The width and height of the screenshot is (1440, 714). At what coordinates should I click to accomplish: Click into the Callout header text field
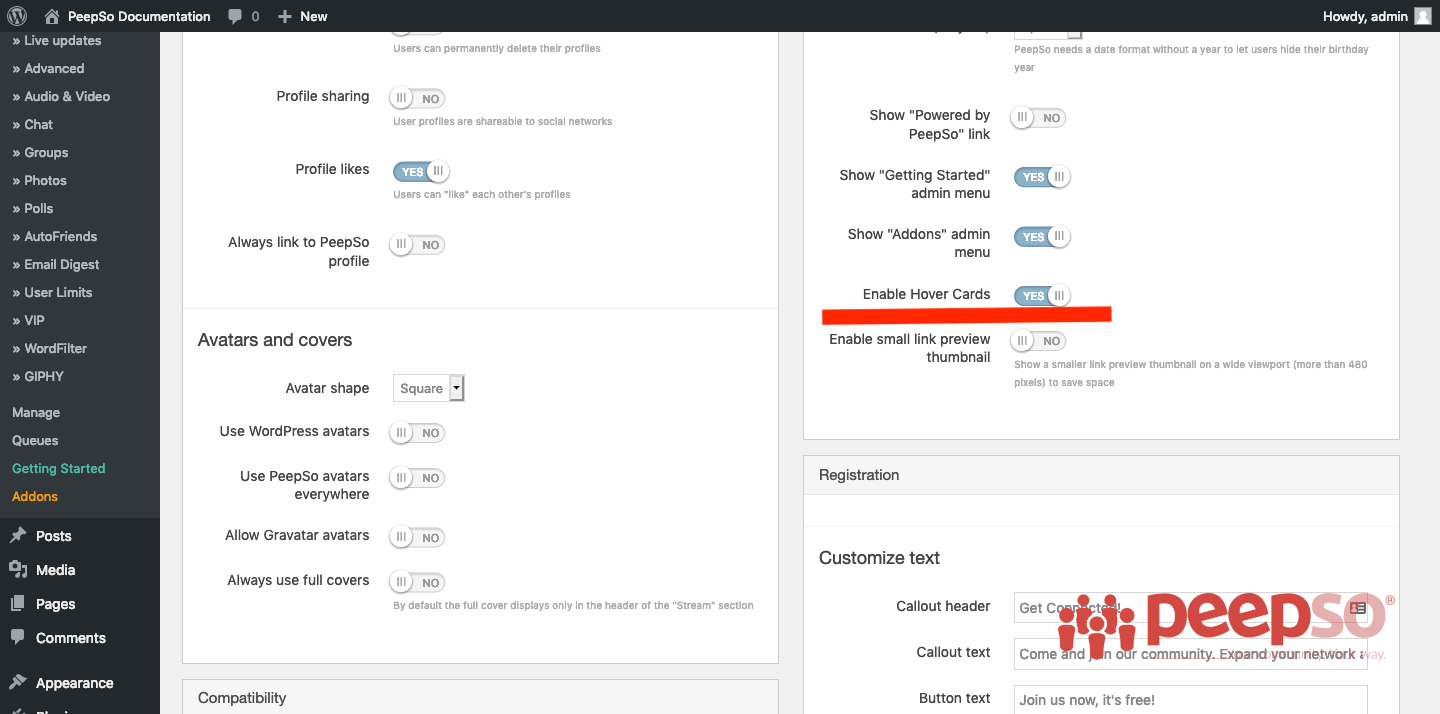[1190, 607]
